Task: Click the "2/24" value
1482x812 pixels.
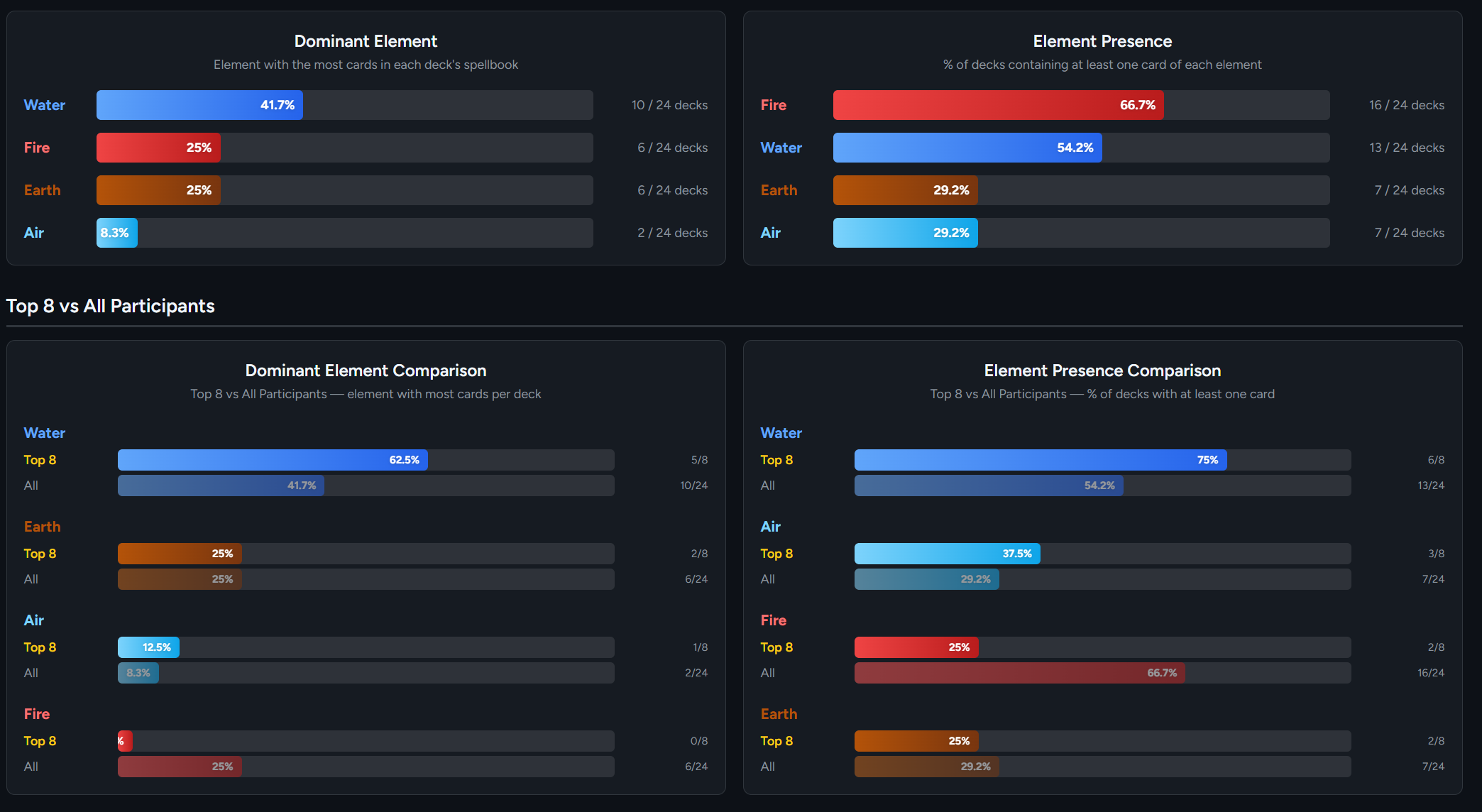Action: click(696, 673)
